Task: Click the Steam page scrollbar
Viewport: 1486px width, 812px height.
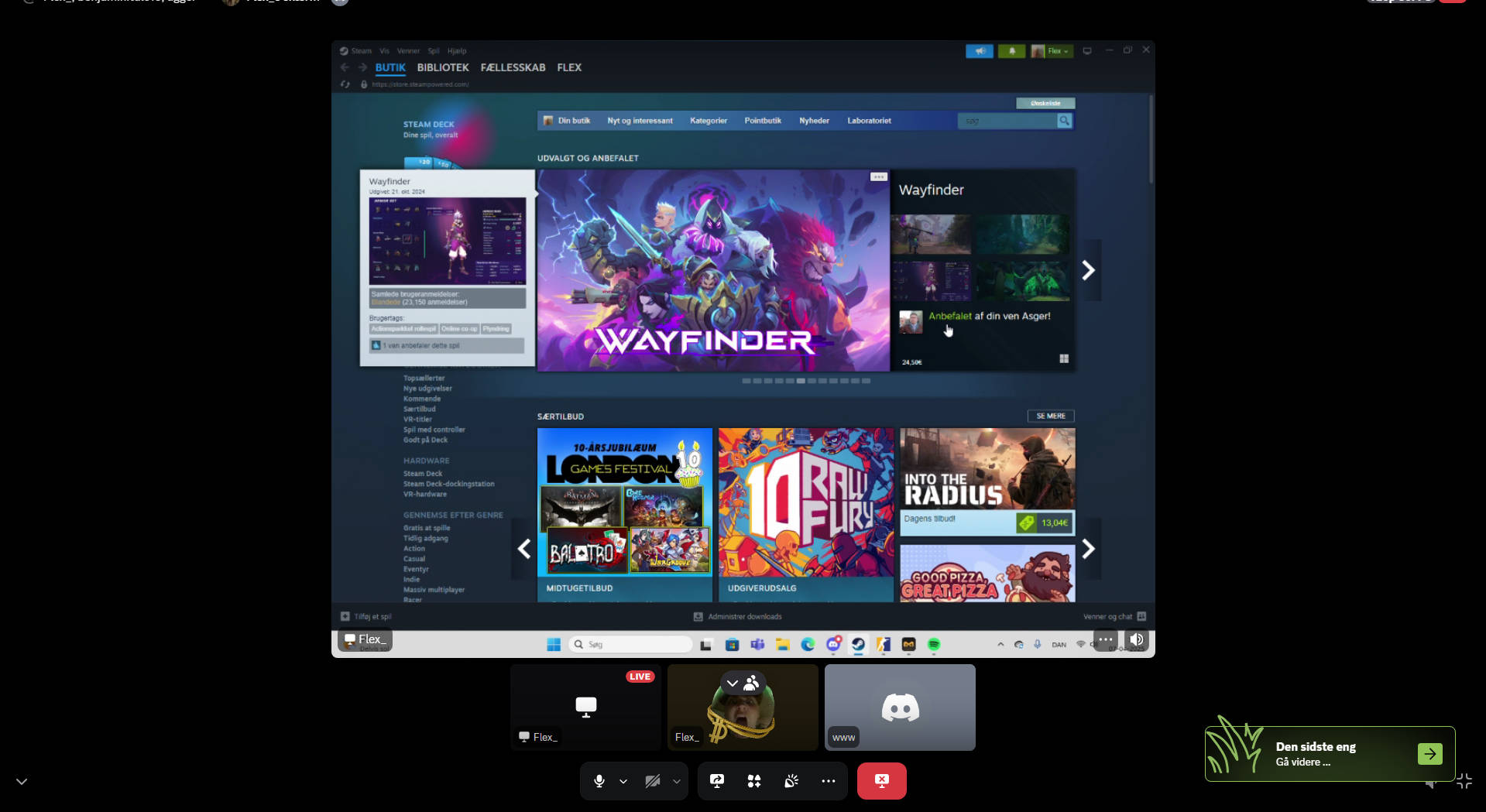Action: click(1151, 139)
